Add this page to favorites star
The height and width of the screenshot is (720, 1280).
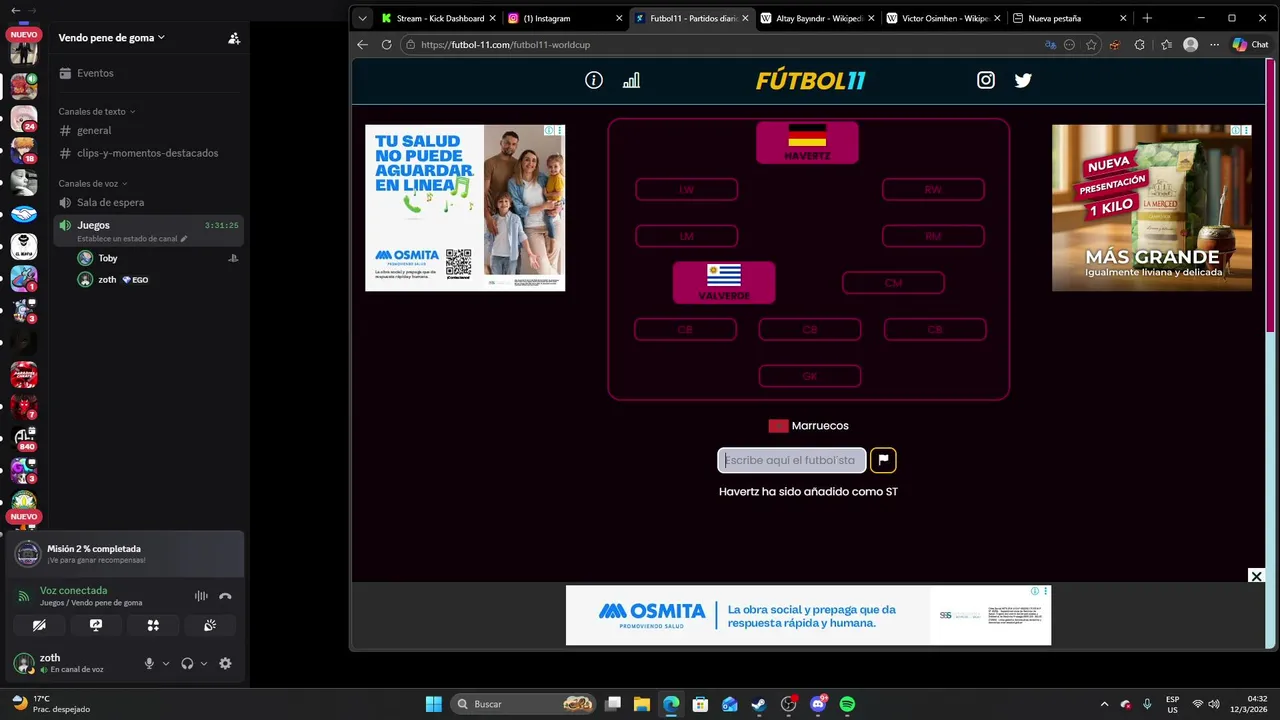(1091, 45)
